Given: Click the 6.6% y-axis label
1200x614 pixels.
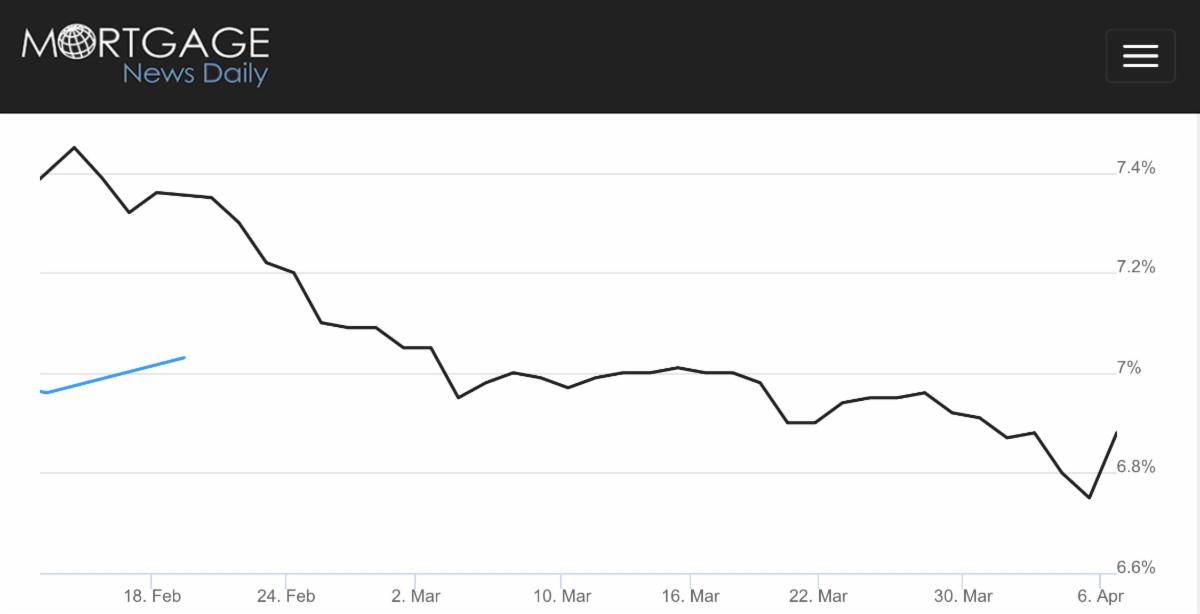Looking at the screenshot, I should 1136,567.
